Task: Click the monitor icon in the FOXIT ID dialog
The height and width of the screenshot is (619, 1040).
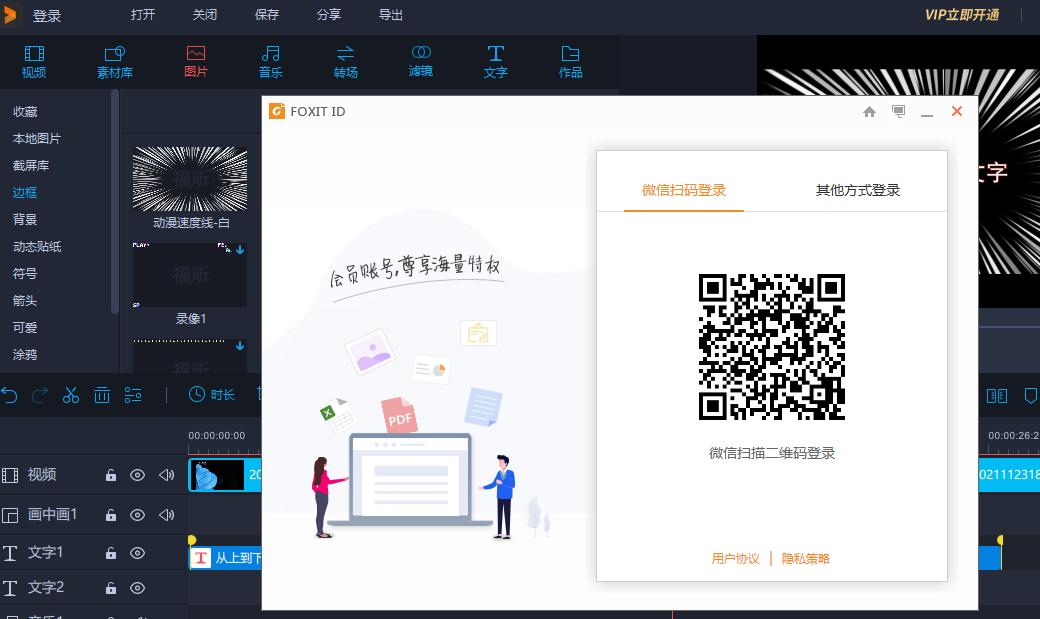Action: pos(897,111)
